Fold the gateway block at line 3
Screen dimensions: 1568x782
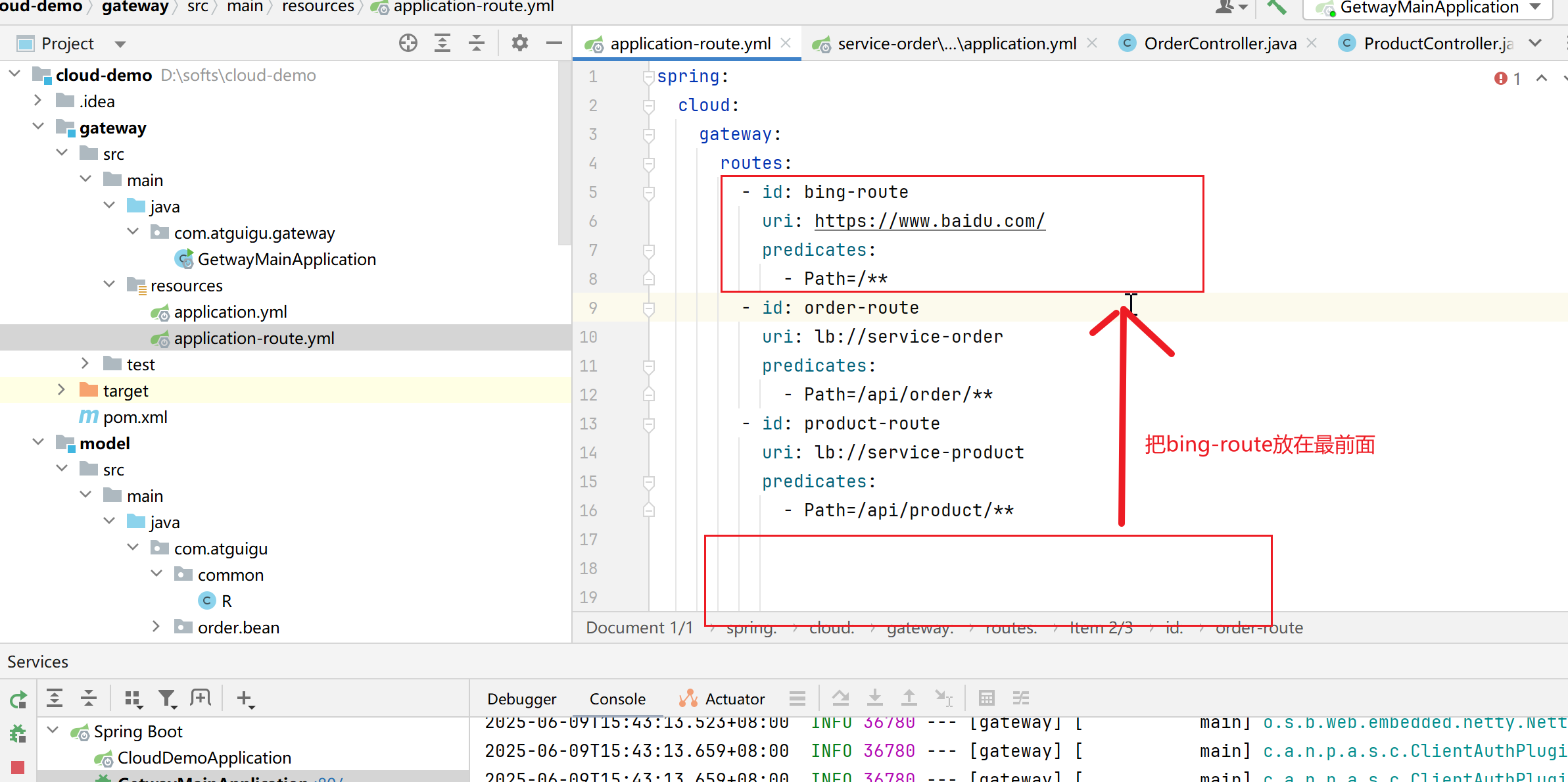point(648,135)
